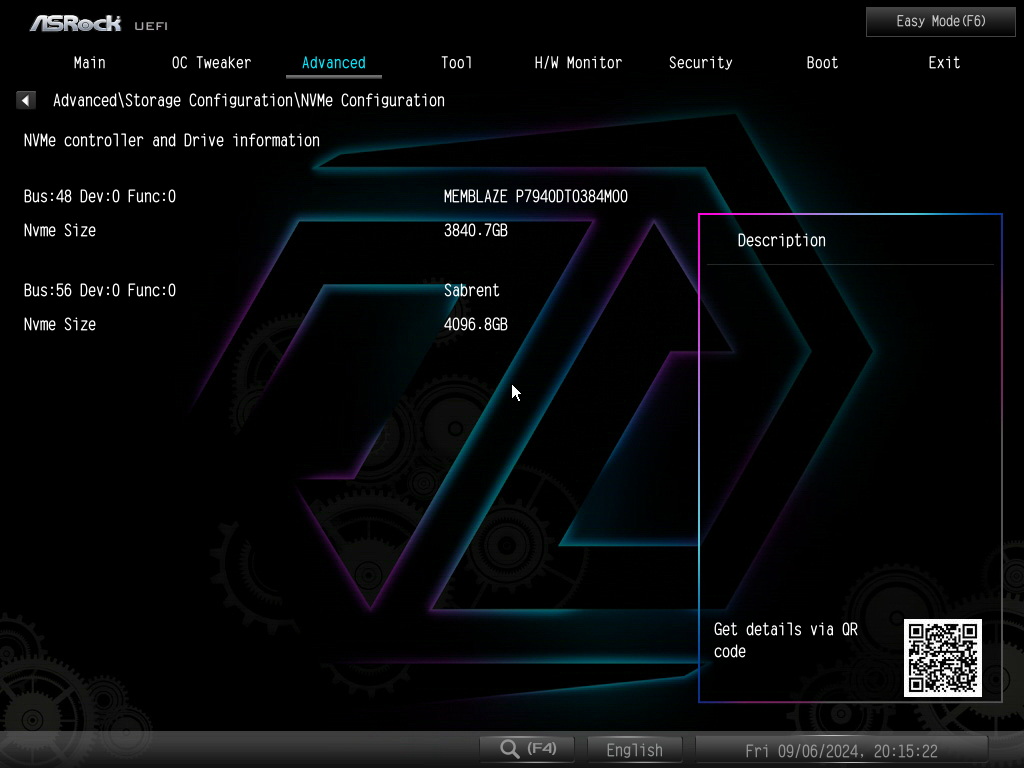This screenshot has width=1024, height=768.
Task: Select the Advanced tab
Action: (334, 63)
